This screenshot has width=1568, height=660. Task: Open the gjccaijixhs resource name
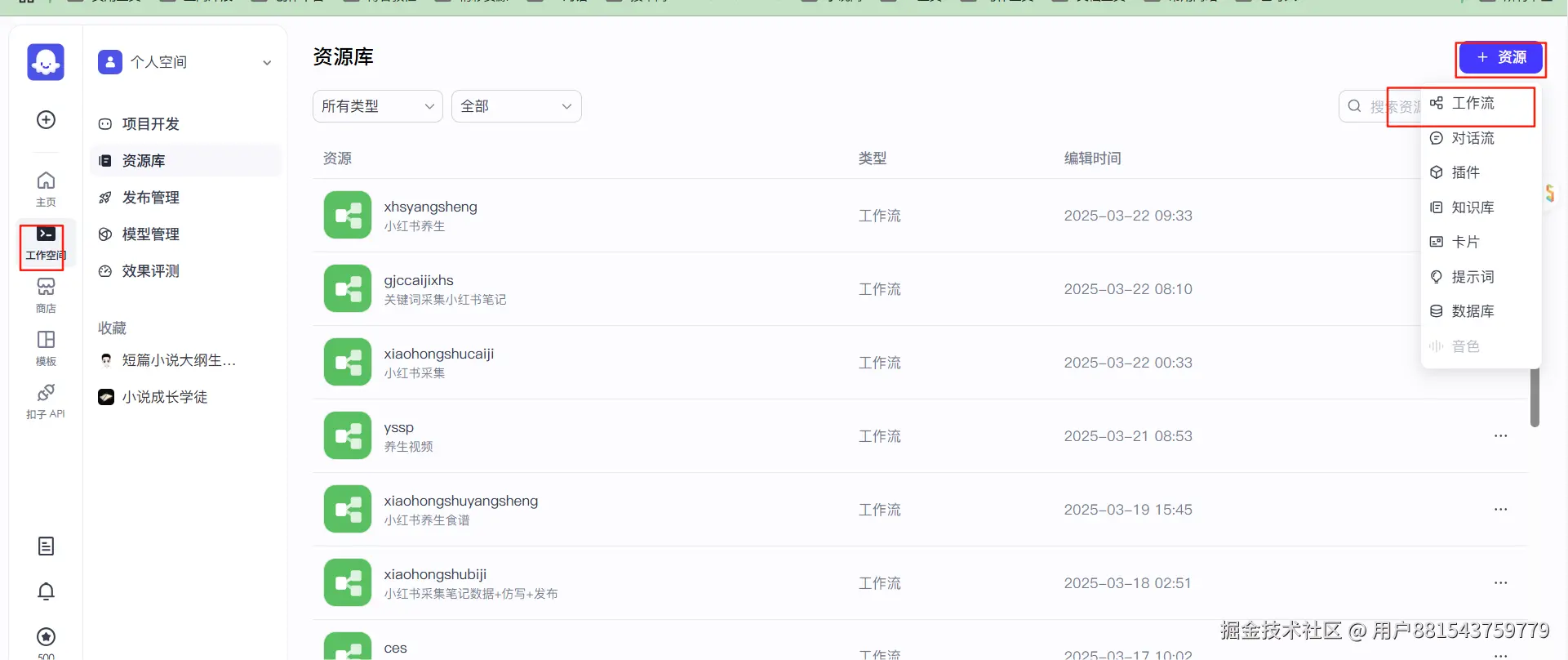[419, 280]
